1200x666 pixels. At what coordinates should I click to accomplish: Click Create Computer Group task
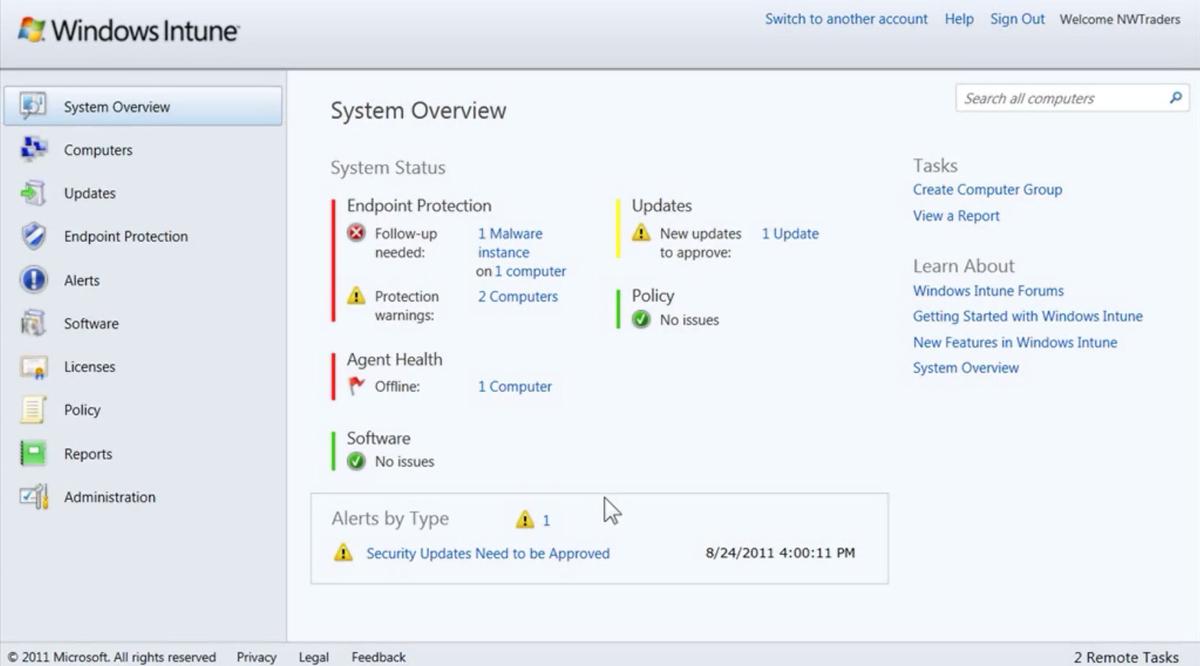[x=988, y=189]
